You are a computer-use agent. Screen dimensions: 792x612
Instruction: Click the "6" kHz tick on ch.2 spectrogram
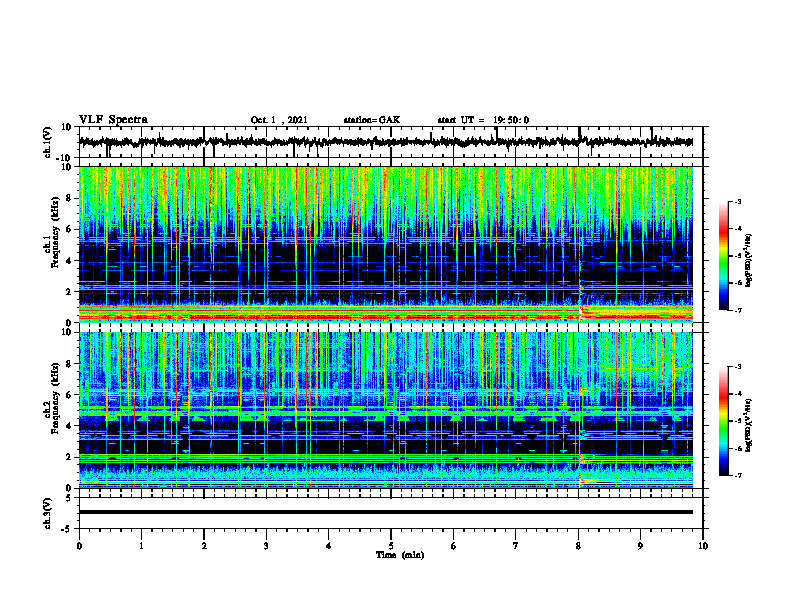(69, 395)
